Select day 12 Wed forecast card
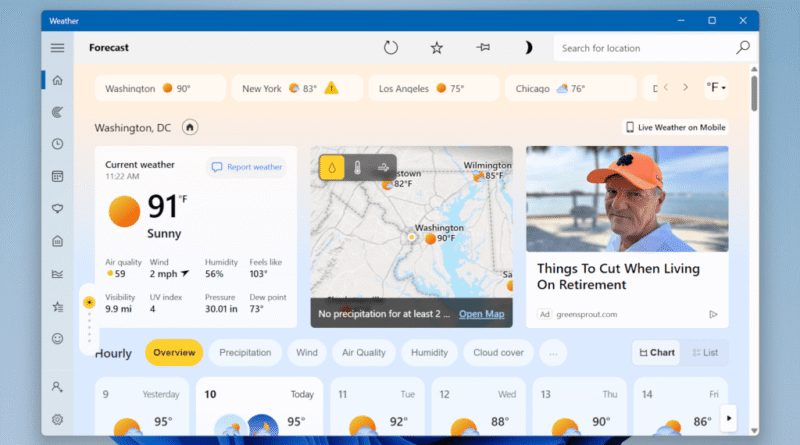 point(479,407)
